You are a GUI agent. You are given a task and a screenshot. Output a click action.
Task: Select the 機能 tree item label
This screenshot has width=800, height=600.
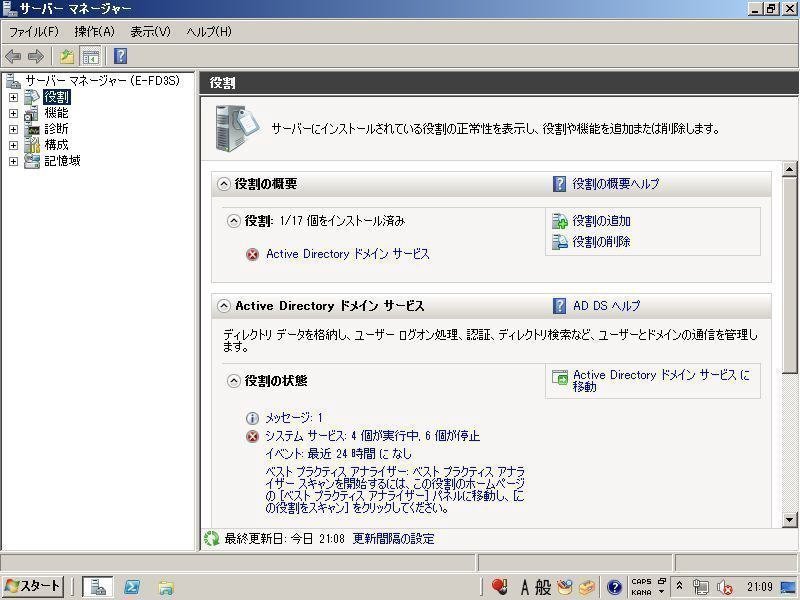(56, 113)
